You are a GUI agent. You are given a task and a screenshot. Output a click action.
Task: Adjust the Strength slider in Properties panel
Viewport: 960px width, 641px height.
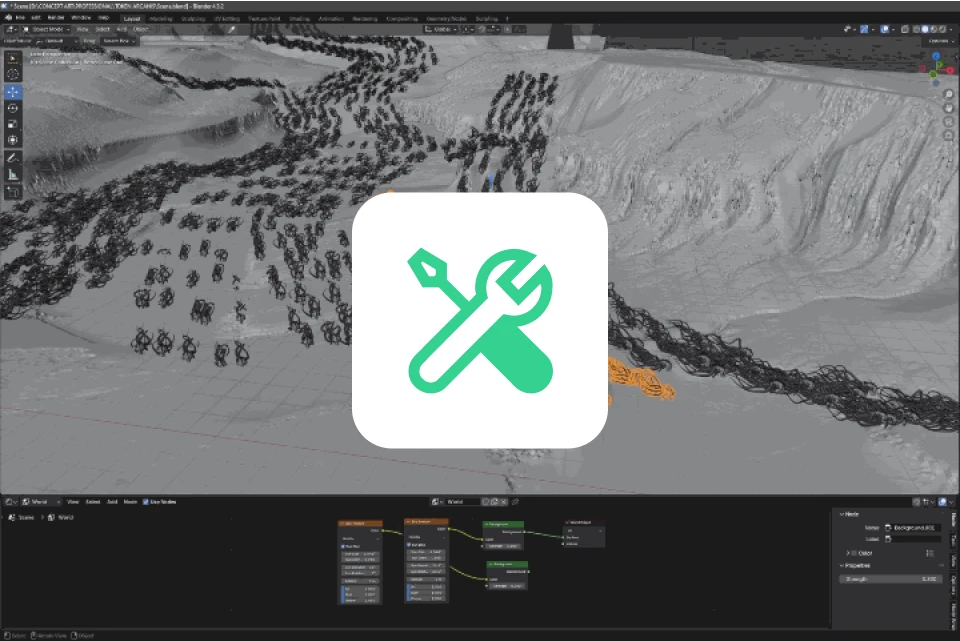[891, 579]
